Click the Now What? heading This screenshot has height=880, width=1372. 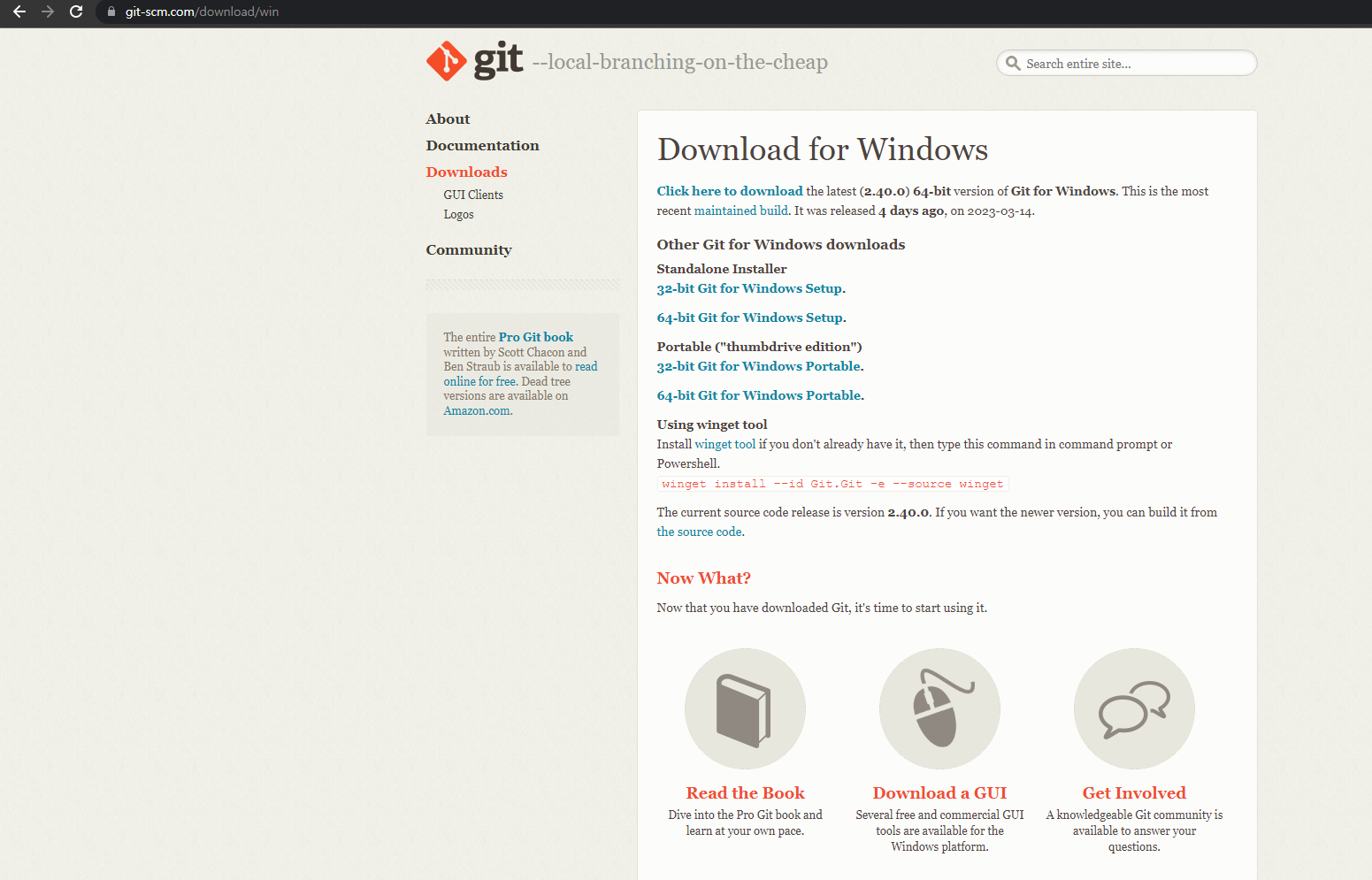703,578
